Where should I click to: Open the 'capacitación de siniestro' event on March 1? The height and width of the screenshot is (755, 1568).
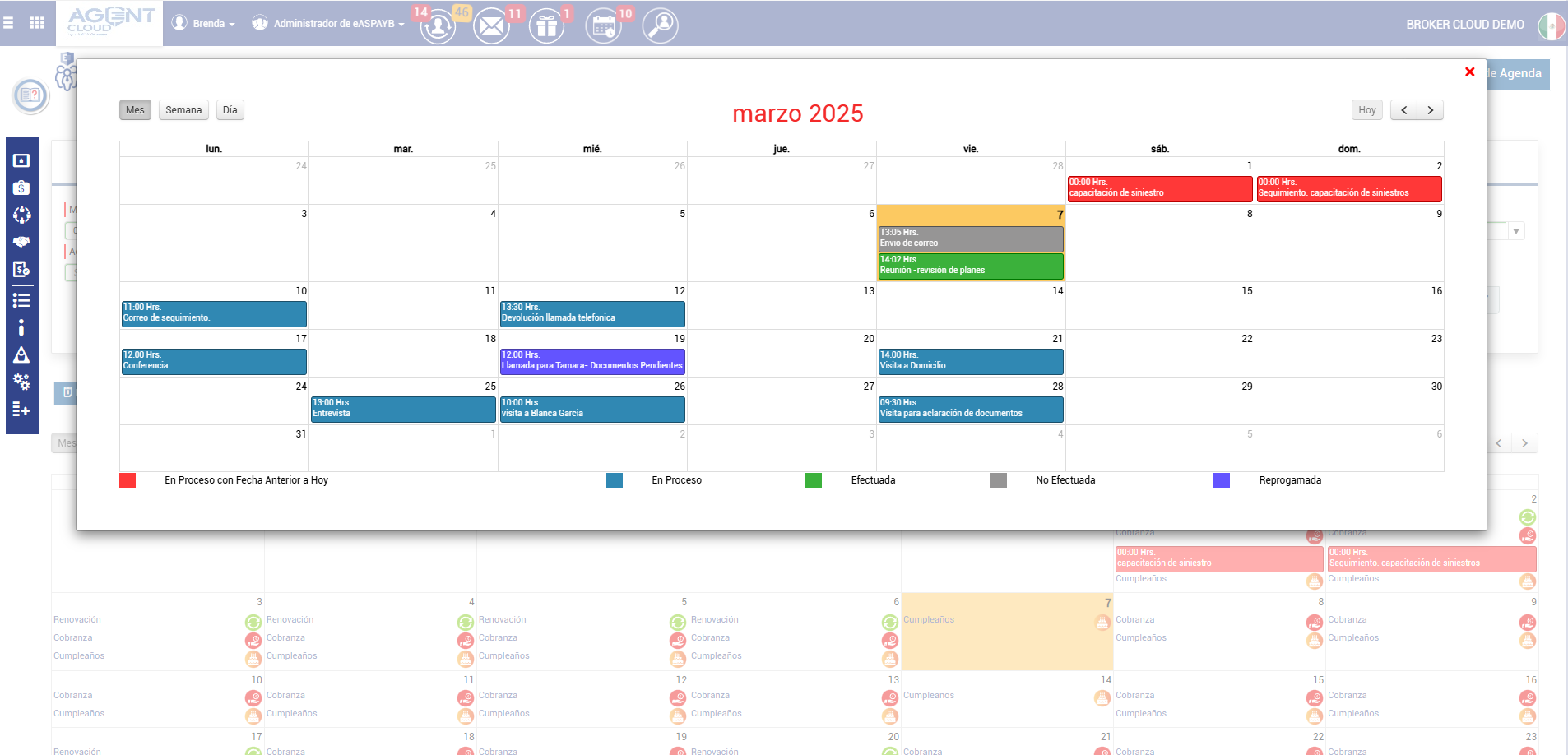[1160, 188]
